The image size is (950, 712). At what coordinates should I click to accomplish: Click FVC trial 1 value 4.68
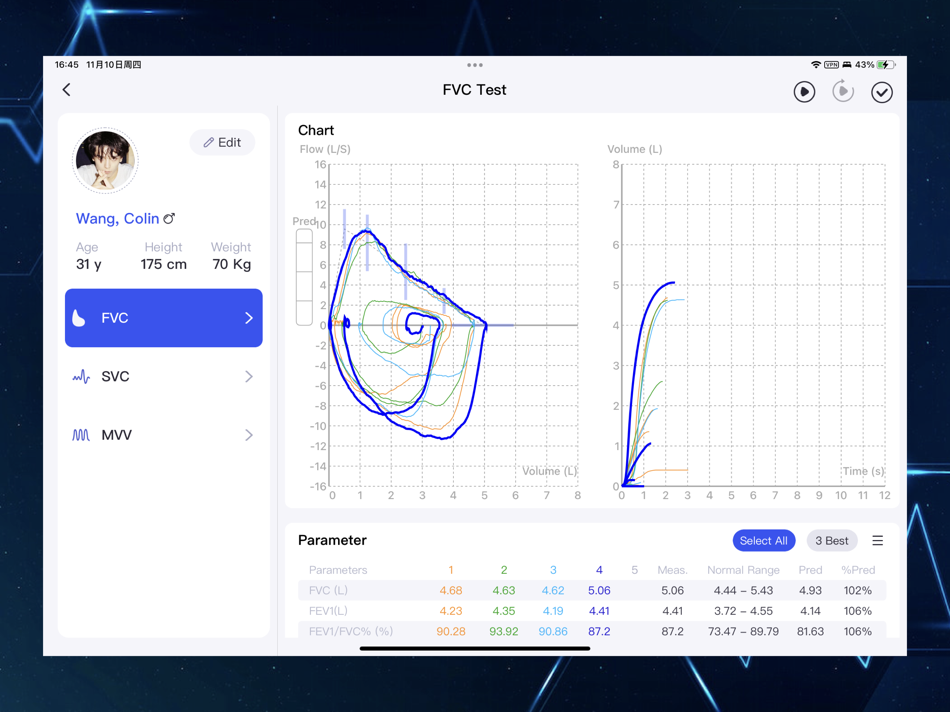click(451, 590)
